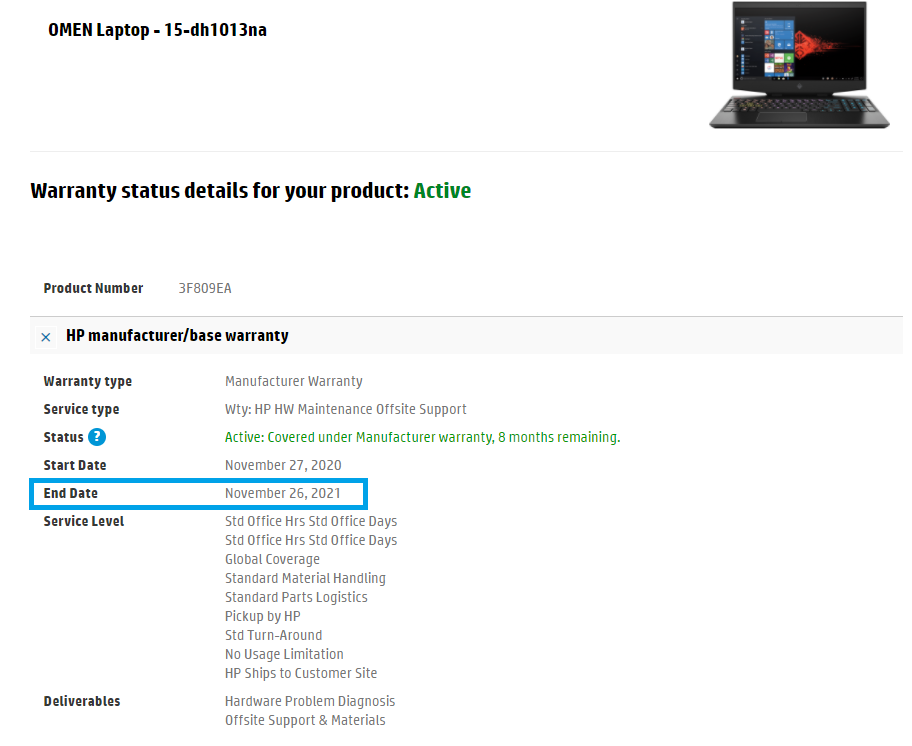This screenshot has height=746, width=912.
Task: Select the Global Coverage service level line
Action: (x=272, y=559)
